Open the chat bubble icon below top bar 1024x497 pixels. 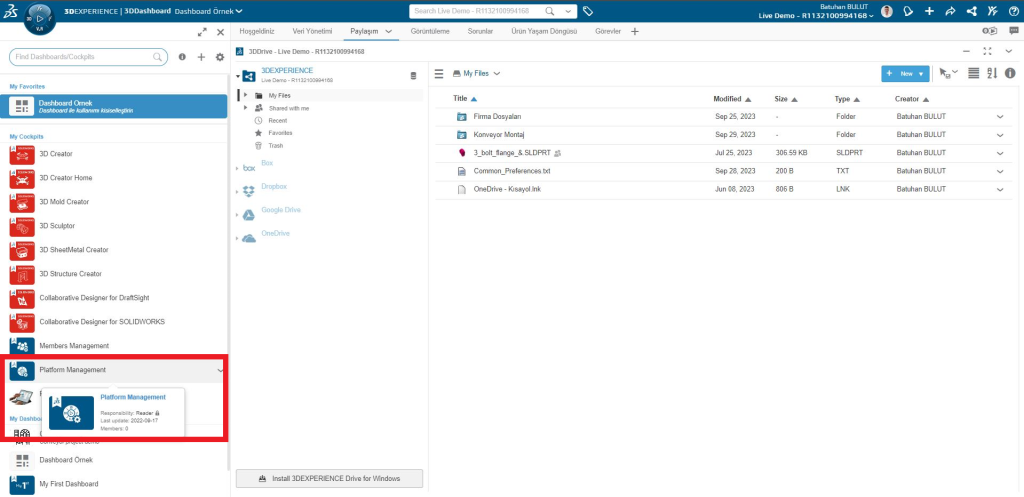1010,31
